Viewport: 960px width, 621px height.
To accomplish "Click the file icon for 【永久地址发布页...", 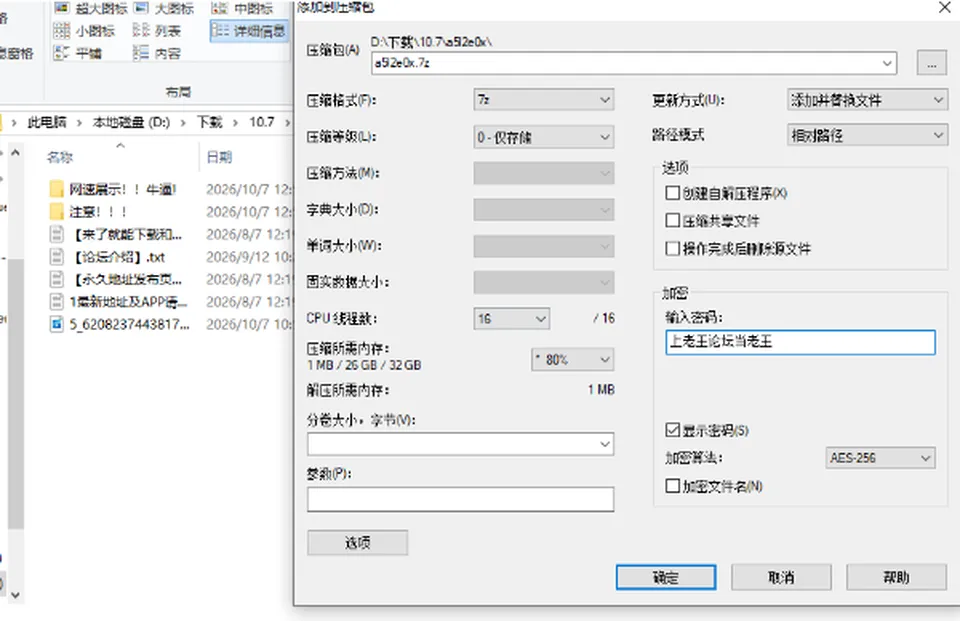I will [56, 279].
